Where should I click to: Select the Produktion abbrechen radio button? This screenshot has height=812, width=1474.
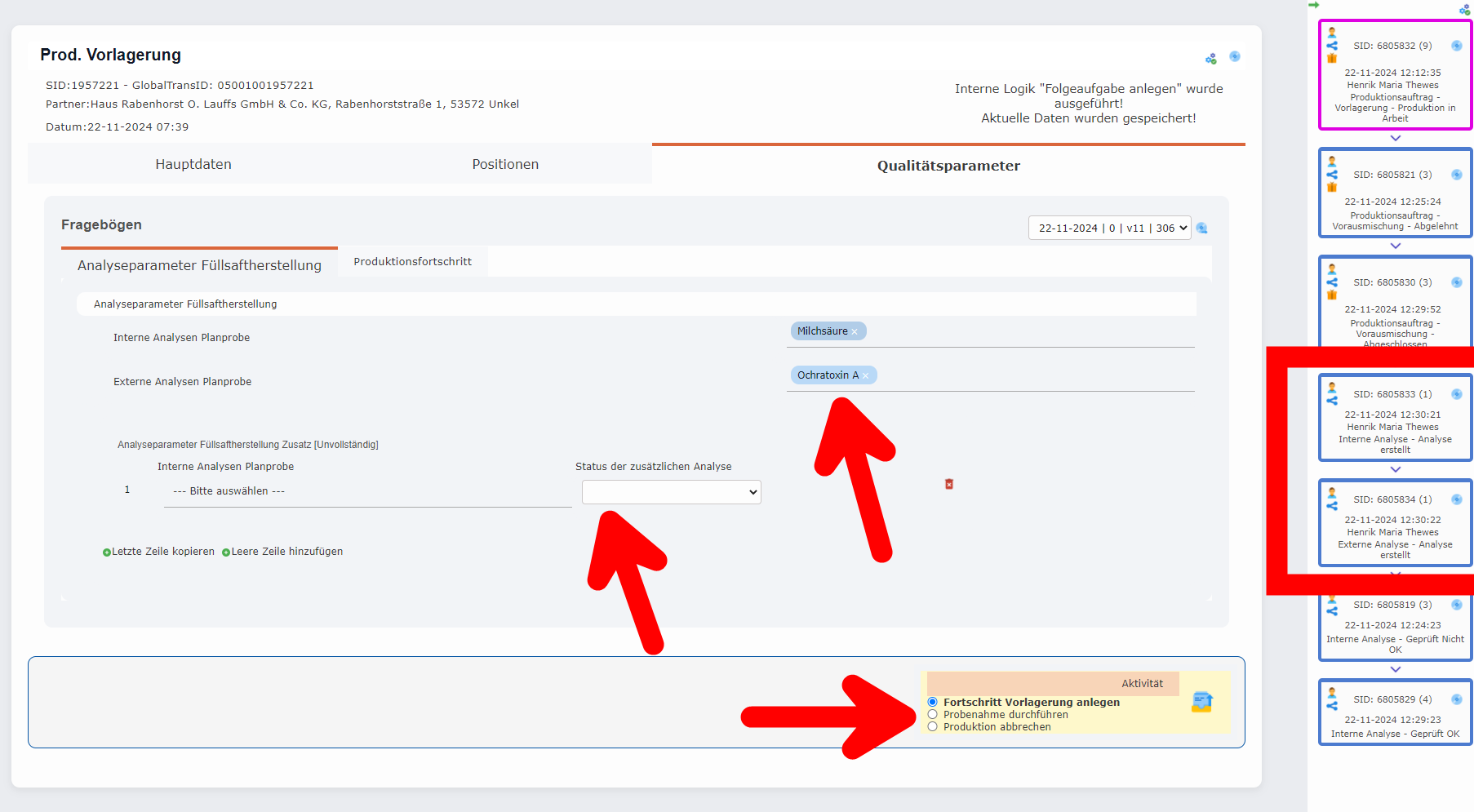coord(933,726)
